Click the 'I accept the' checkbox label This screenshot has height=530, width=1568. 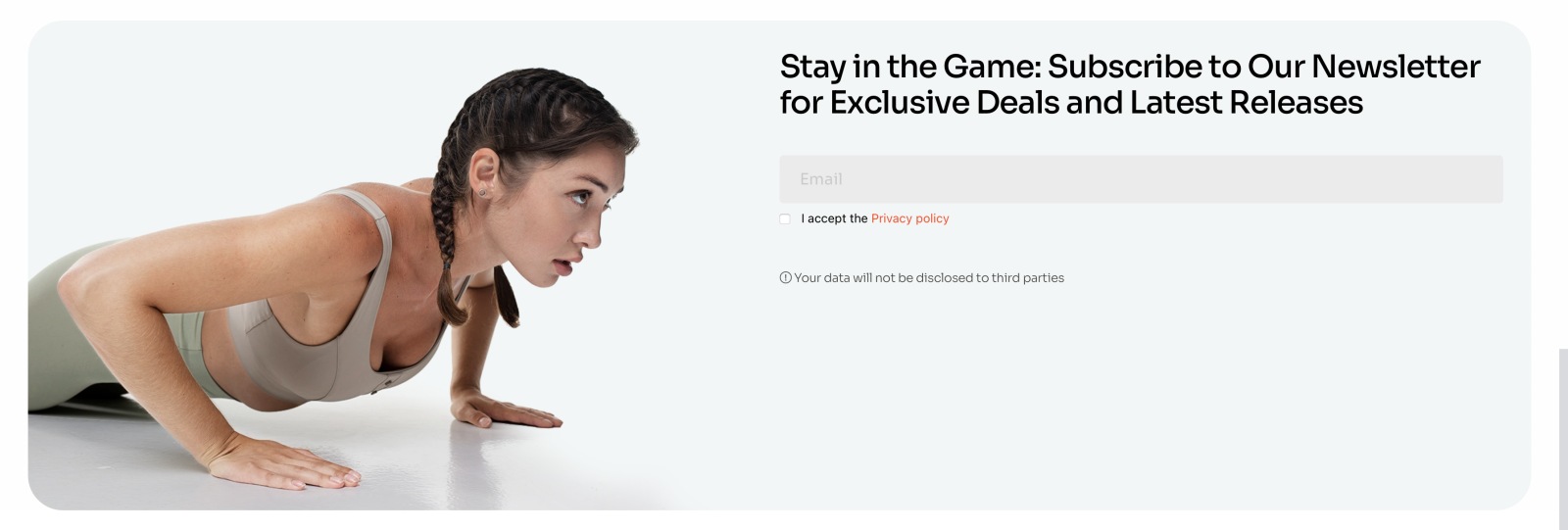(834, 218)
